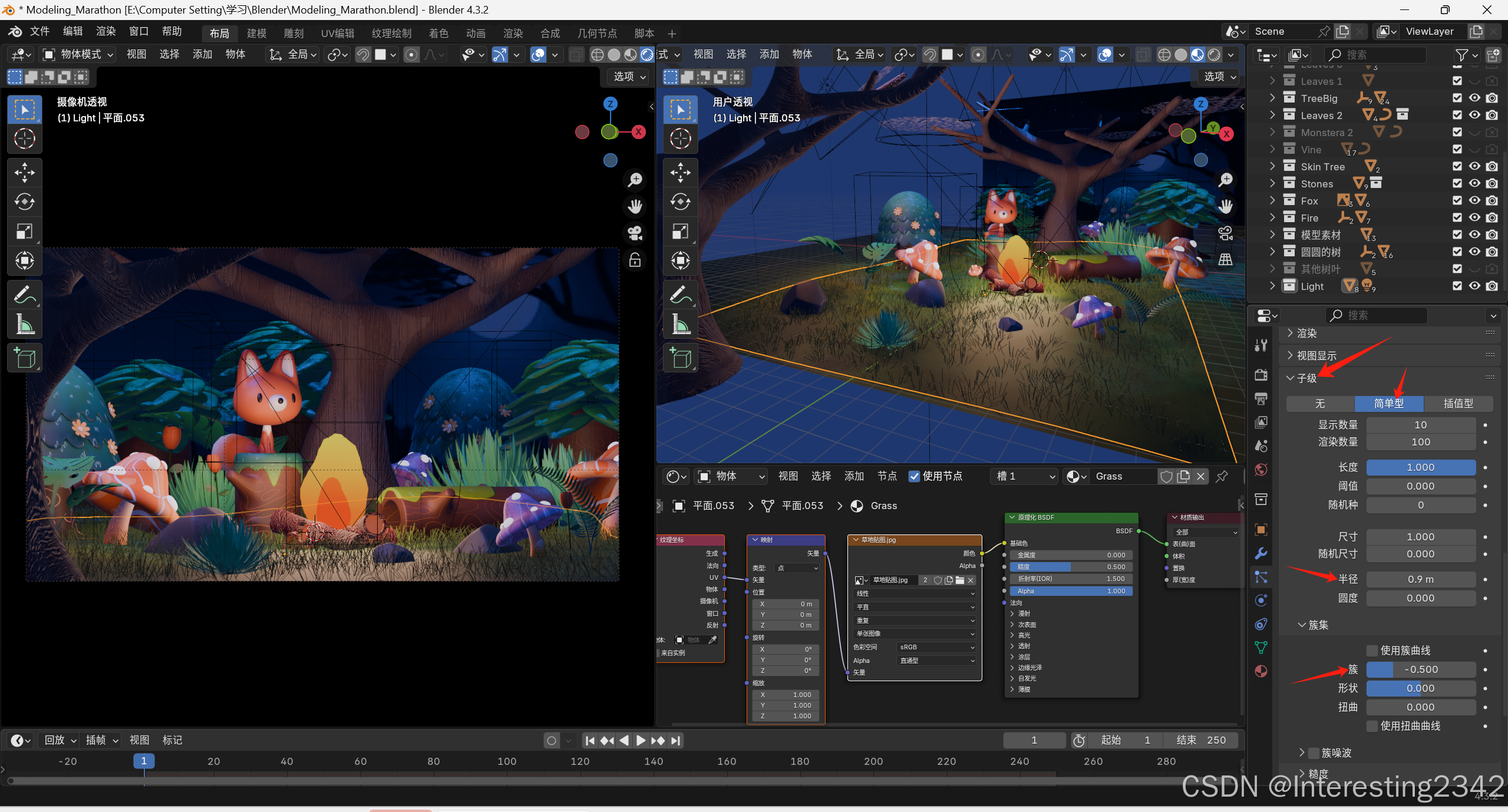1508x812 pixels.
Task: Click the zoom magnifier in right viewport
Action: [1226, 180]
